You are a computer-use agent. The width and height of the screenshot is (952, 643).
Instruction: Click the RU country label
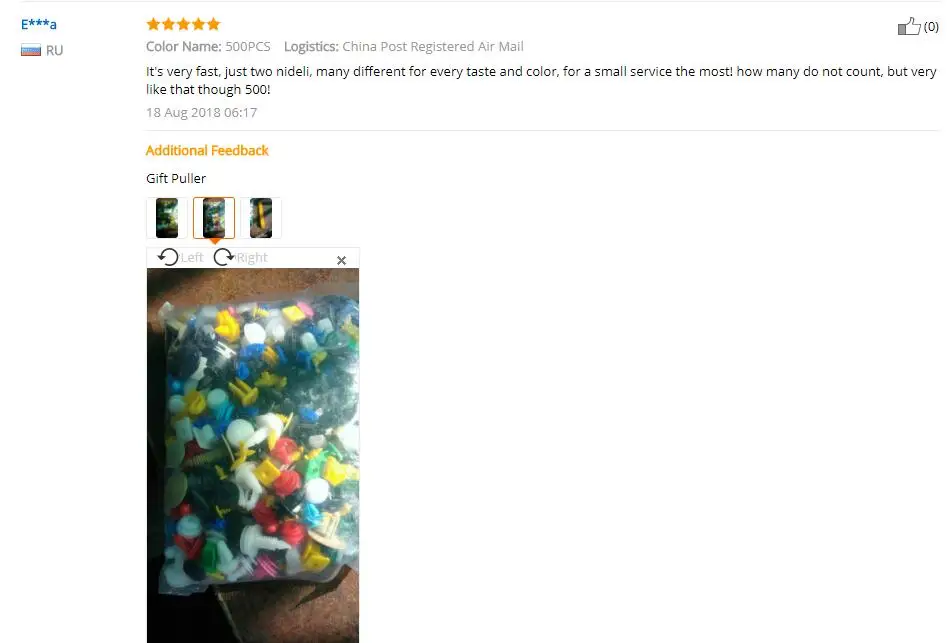pos(55,50)
